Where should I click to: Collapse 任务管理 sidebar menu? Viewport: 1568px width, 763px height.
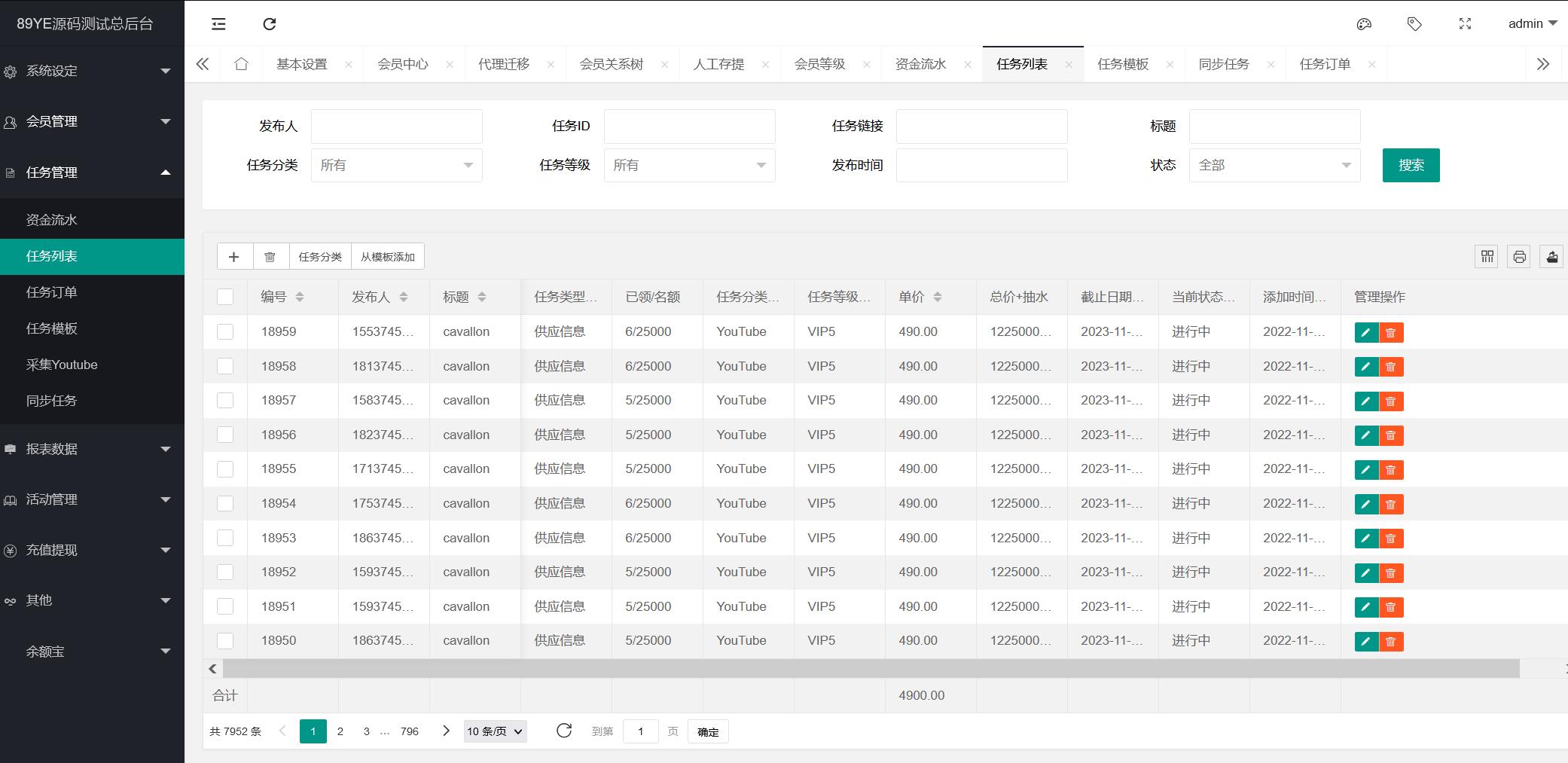pos(92,172)
